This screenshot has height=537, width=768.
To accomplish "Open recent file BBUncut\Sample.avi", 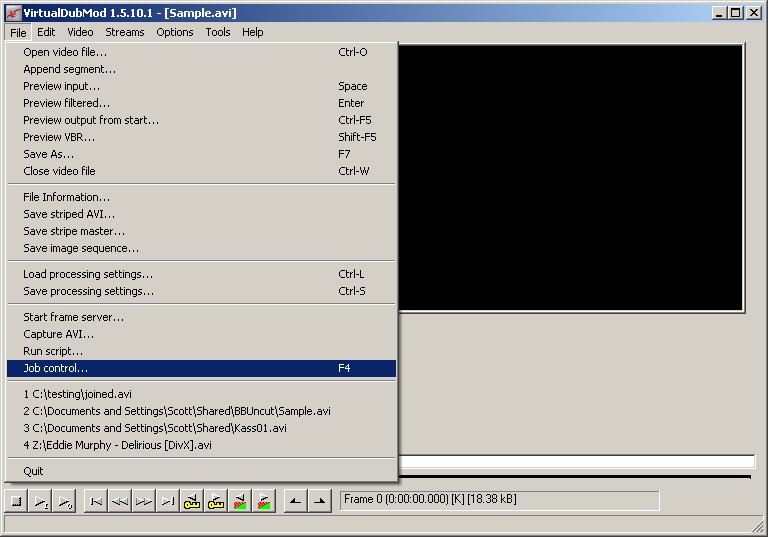I will coord(201,411).
